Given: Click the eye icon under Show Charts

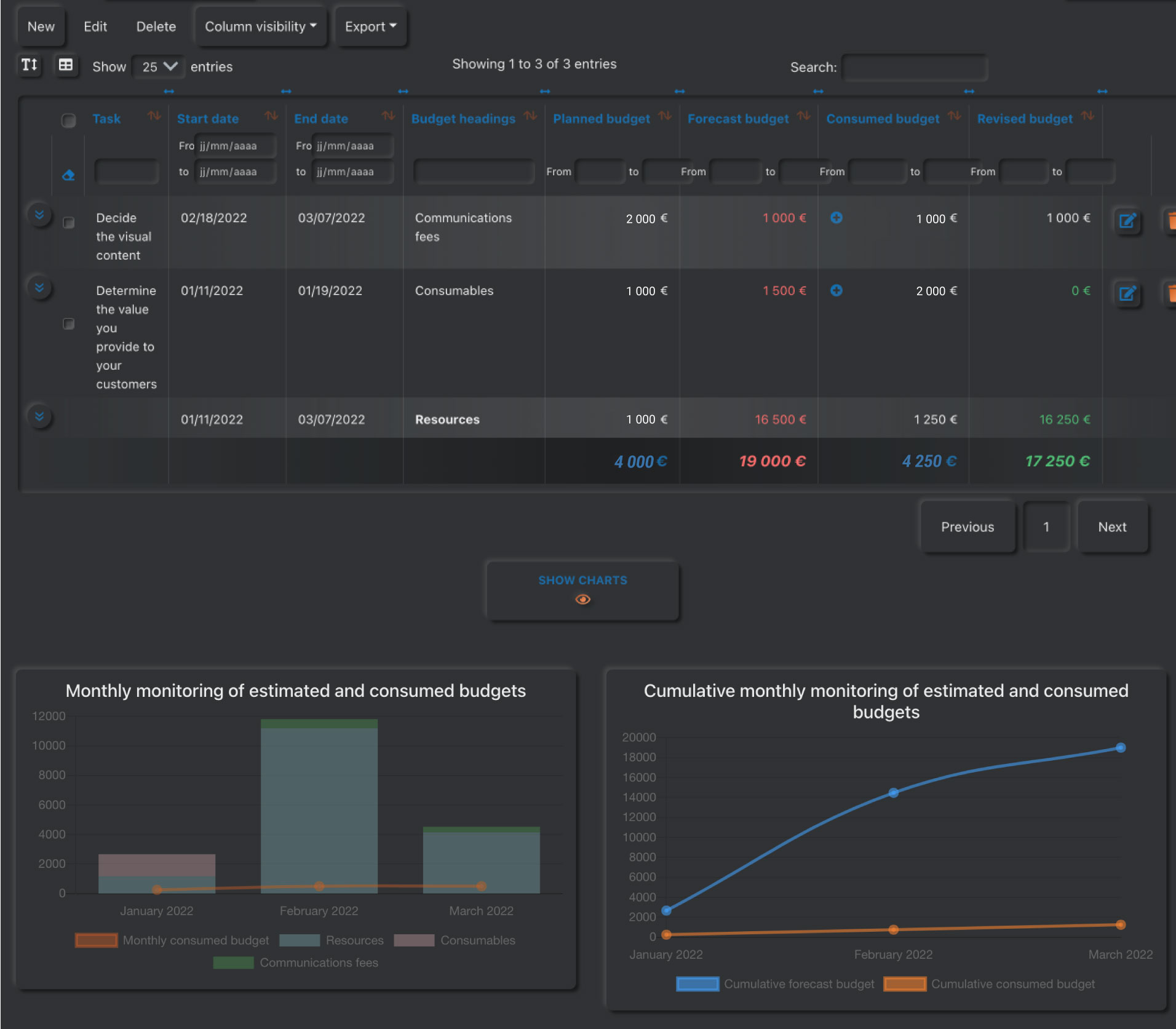Looking at the screenshot, I should point(582,599).
